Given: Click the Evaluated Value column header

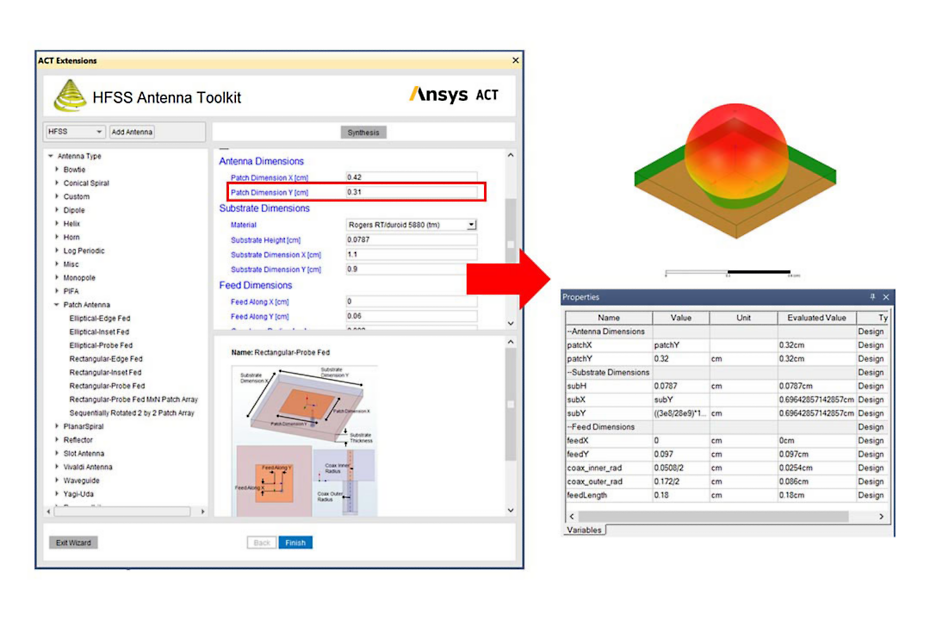Looking at the screenshot, I should (817, 318).
